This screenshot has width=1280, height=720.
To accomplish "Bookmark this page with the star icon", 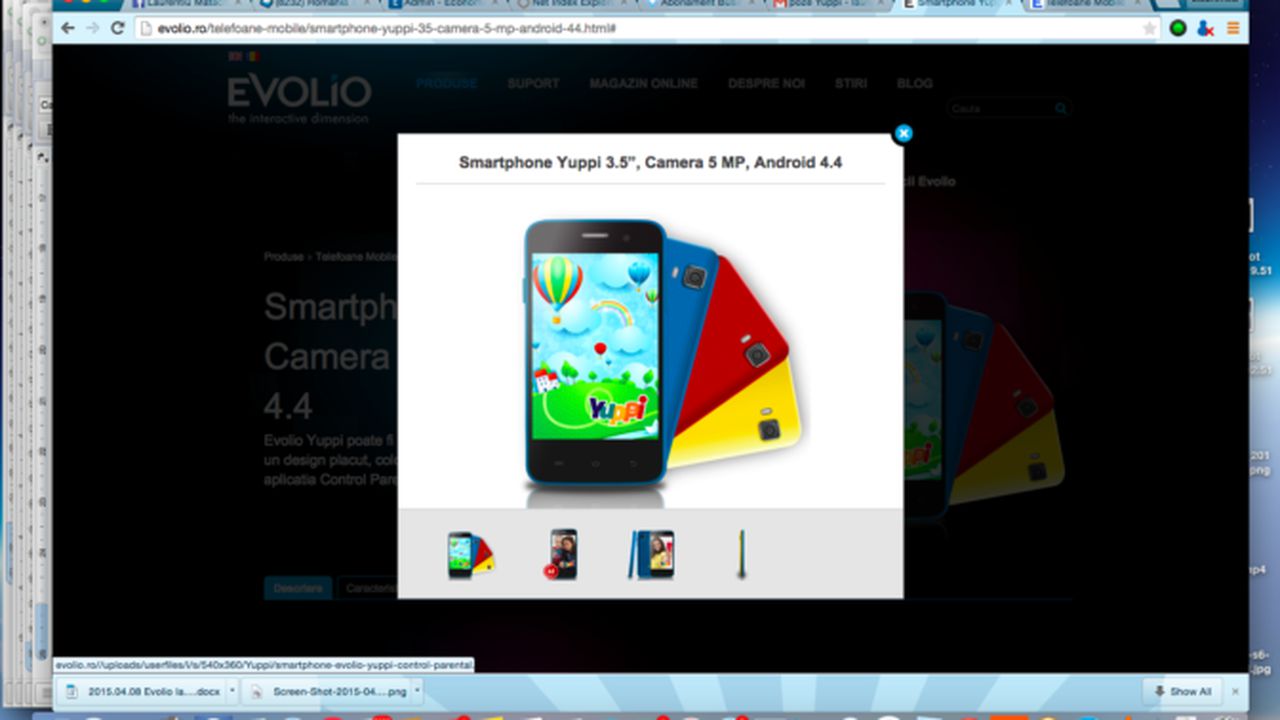I will 1149,29.
